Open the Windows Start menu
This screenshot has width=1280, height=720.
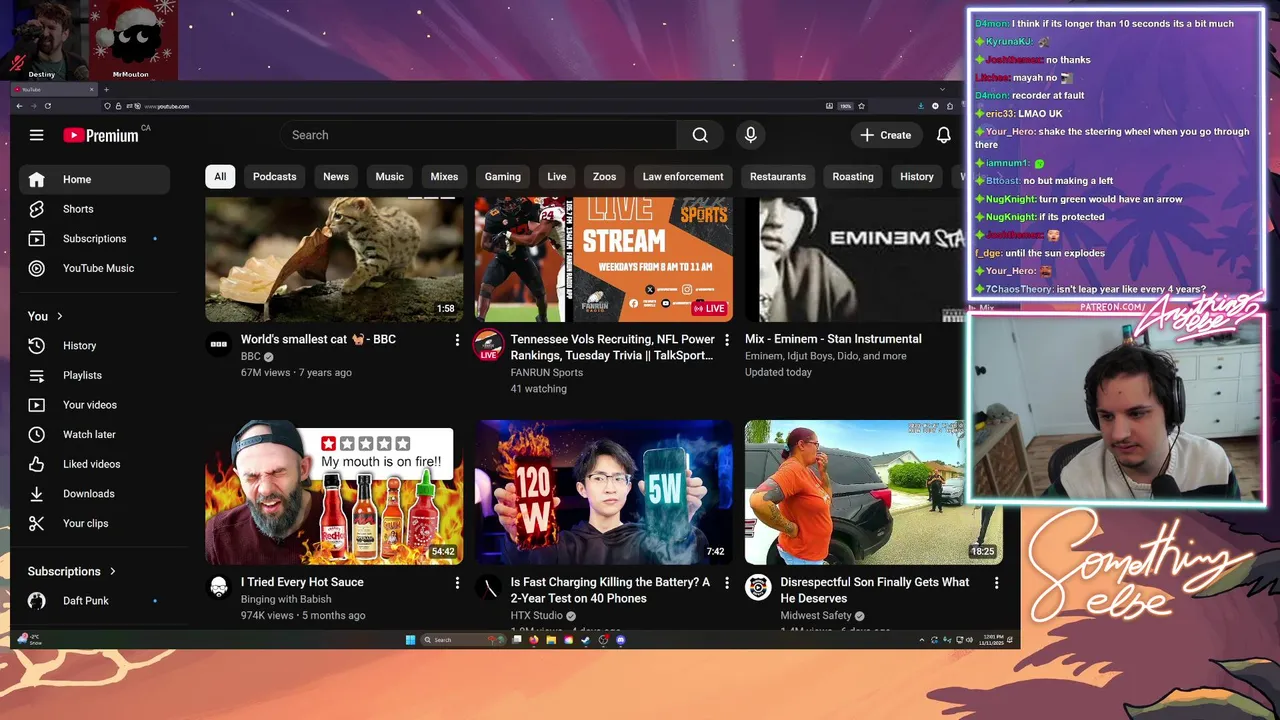click(410, 640)
